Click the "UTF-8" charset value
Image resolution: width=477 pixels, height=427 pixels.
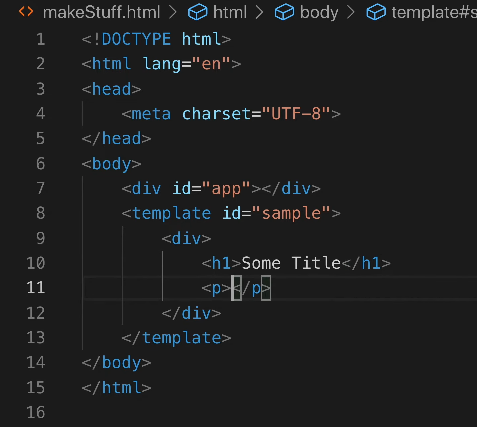pos(296,114)
